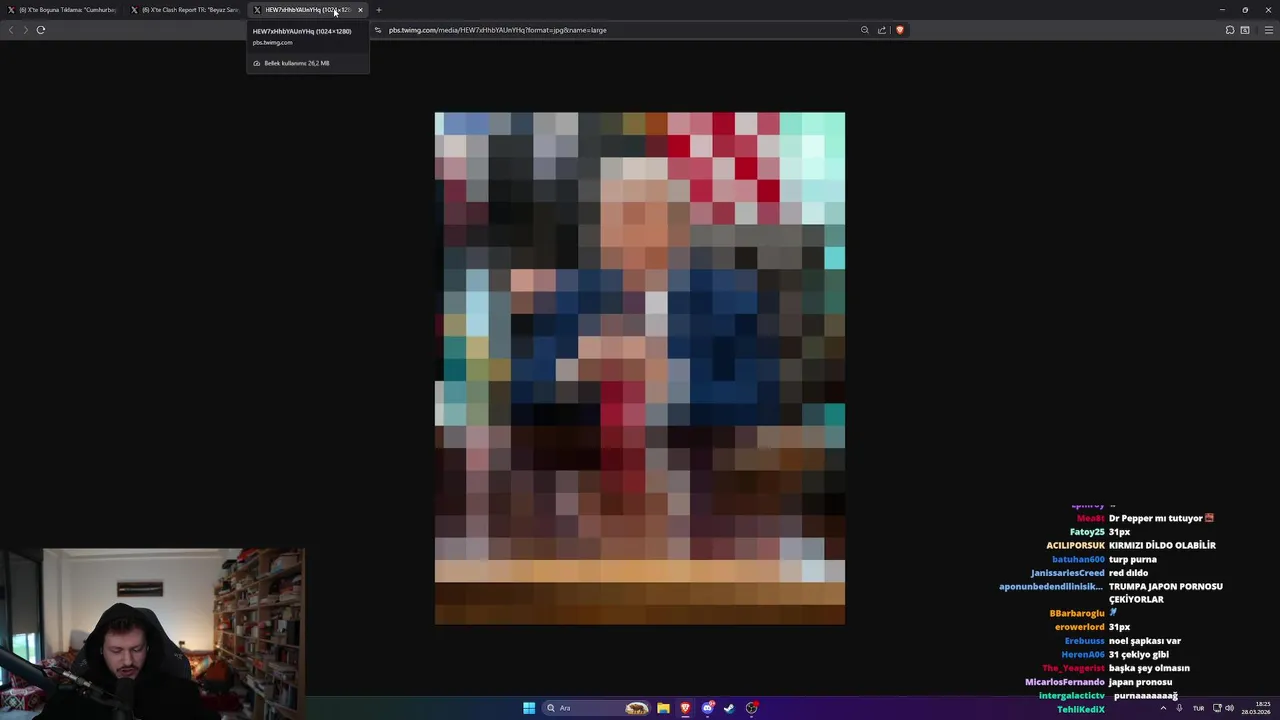Open the network icon in system tray
The width and height of the screenshot is (1280, 720).
(x=1216, y=708)
